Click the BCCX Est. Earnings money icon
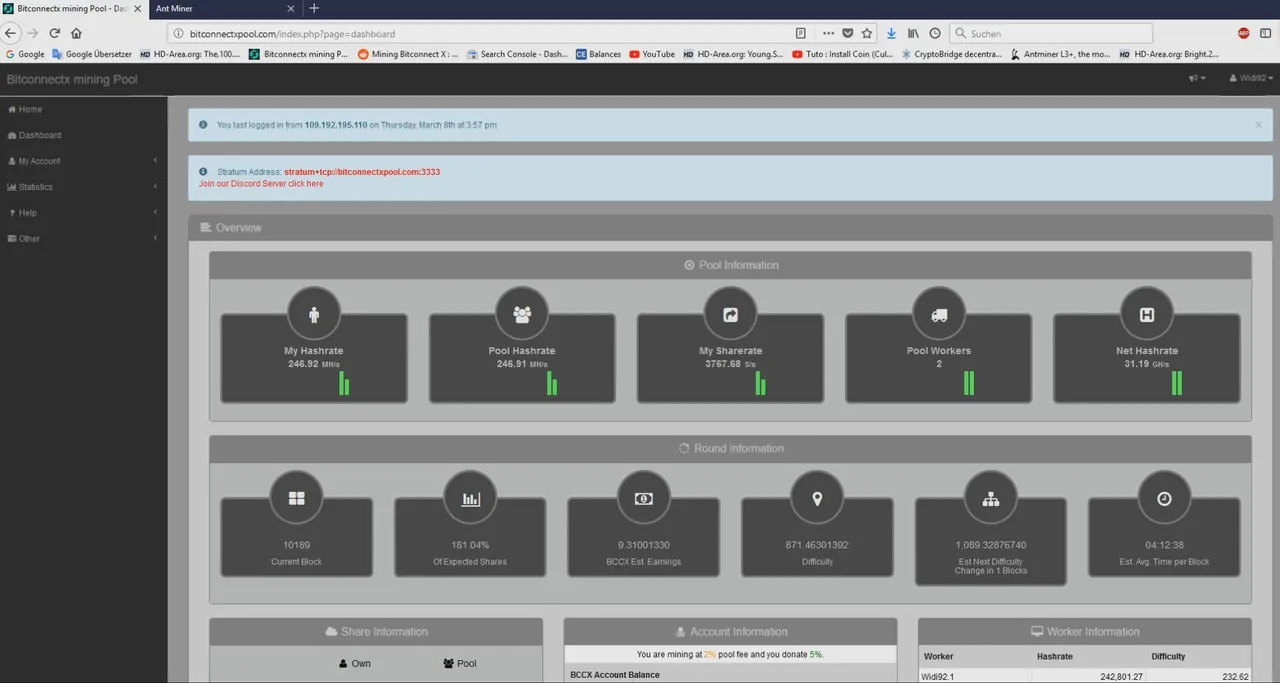Image resolution: width=1280 pixels, height=683 pixels. point(643,498)
